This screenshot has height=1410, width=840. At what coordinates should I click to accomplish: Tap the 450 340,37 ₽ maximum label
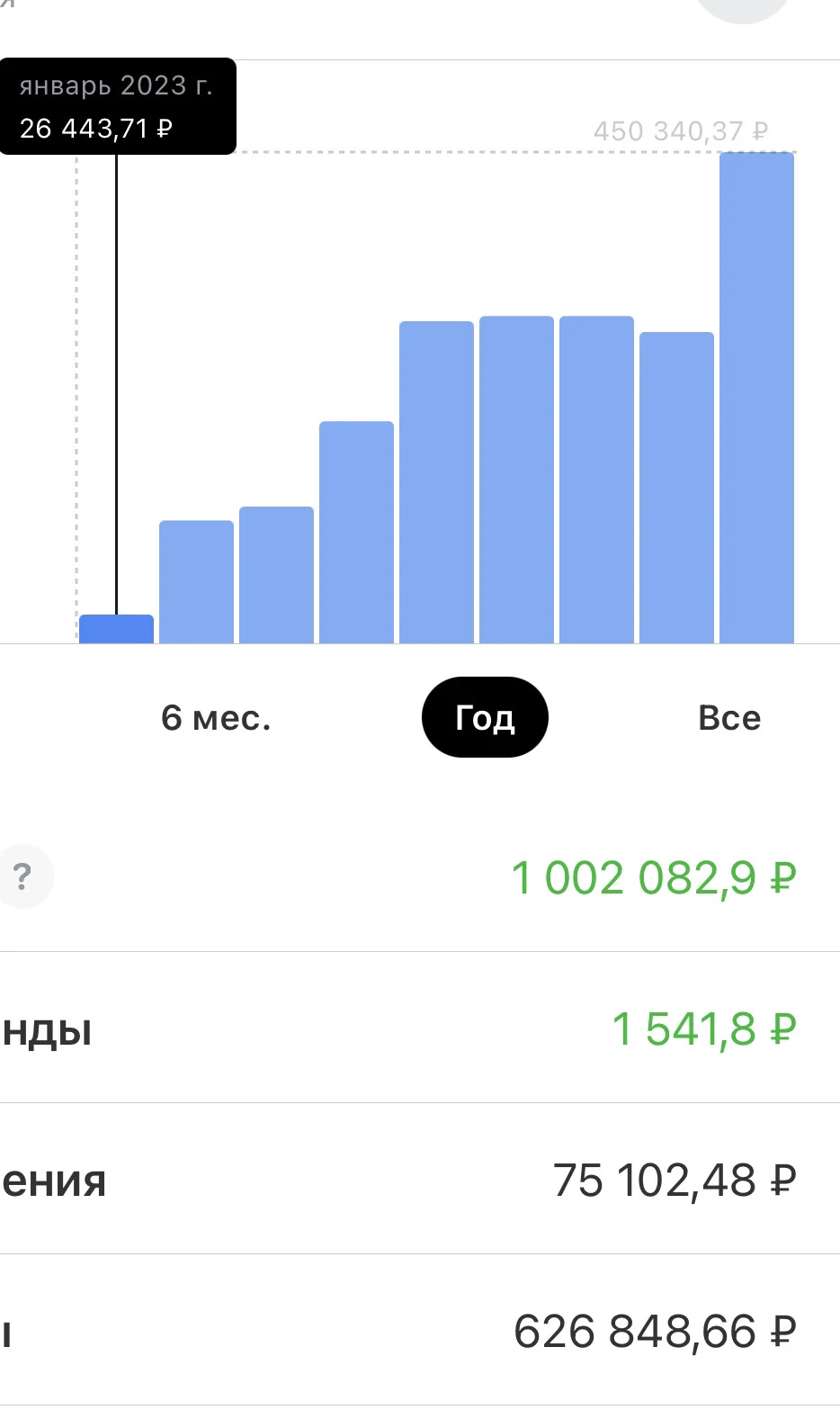point(681,131)
